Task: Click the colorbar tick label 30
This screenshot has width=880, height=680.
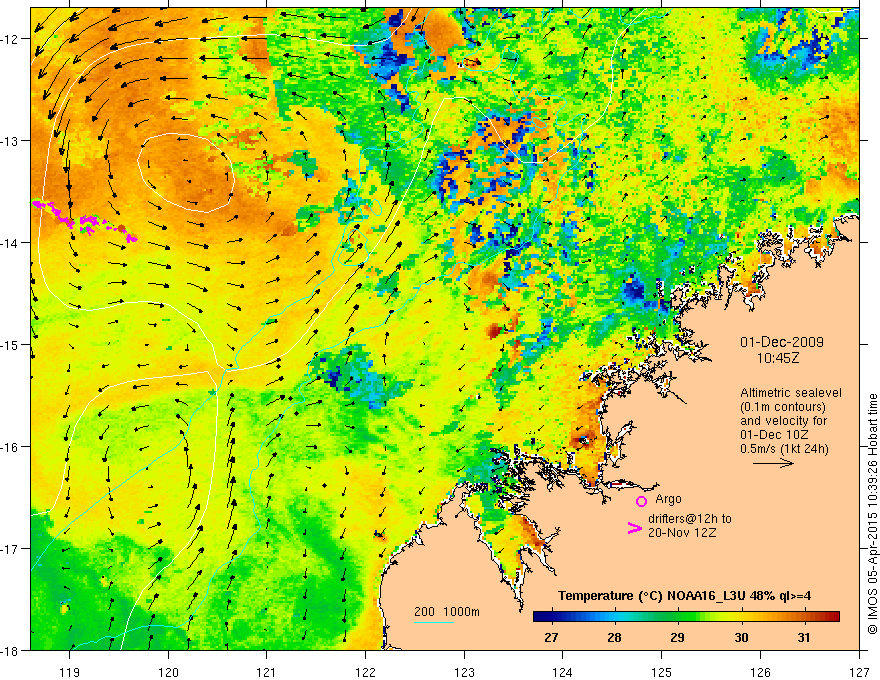Action: 741,637
